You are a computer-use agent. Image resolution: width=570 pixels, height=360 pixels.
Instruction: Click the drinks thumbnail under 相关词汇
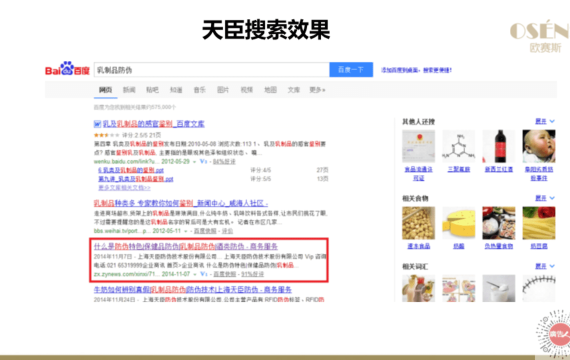[x=418, y=288]
